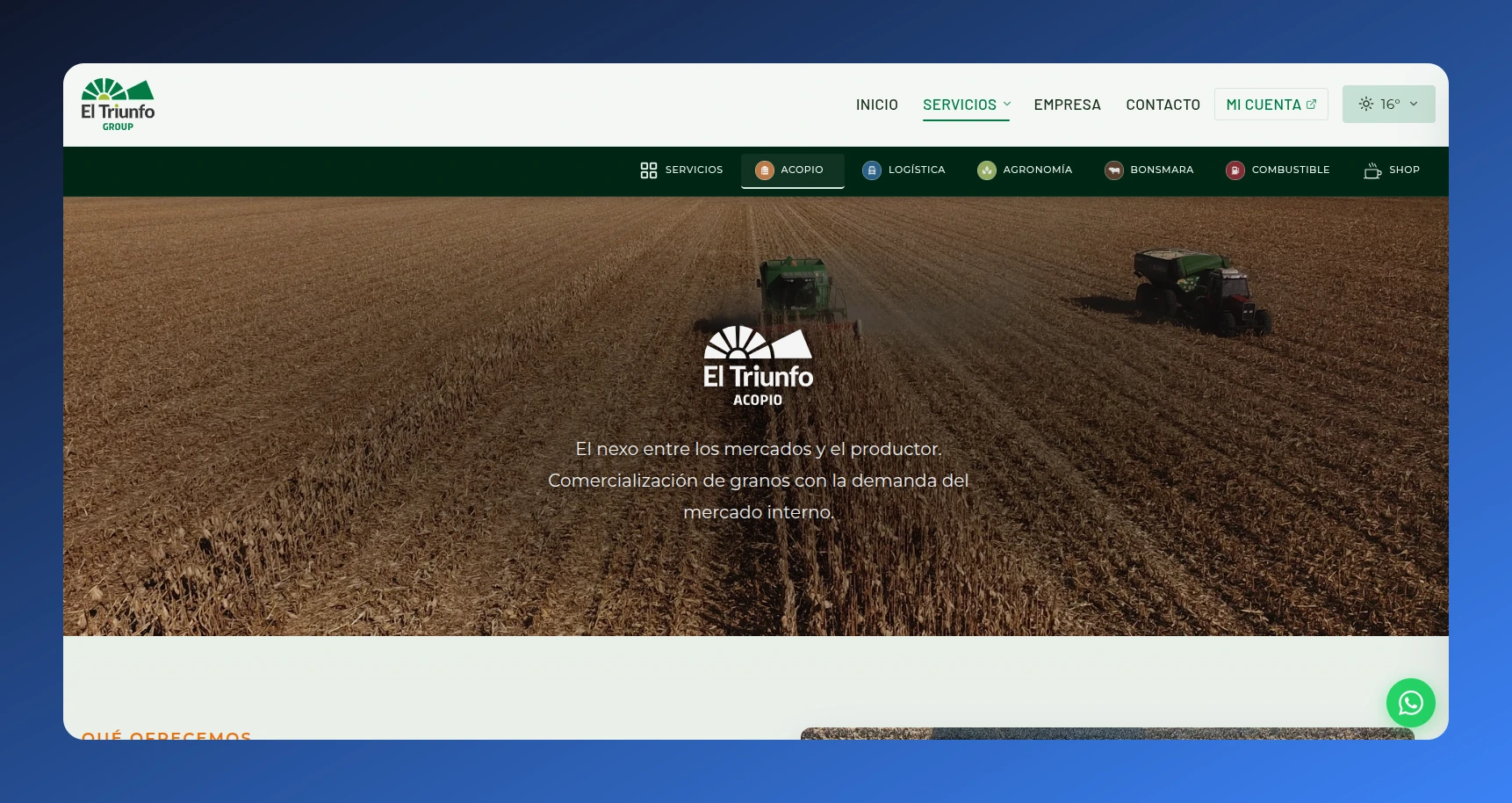Expand the 16° weather dropdown chevron

[x=1414, y=104]
